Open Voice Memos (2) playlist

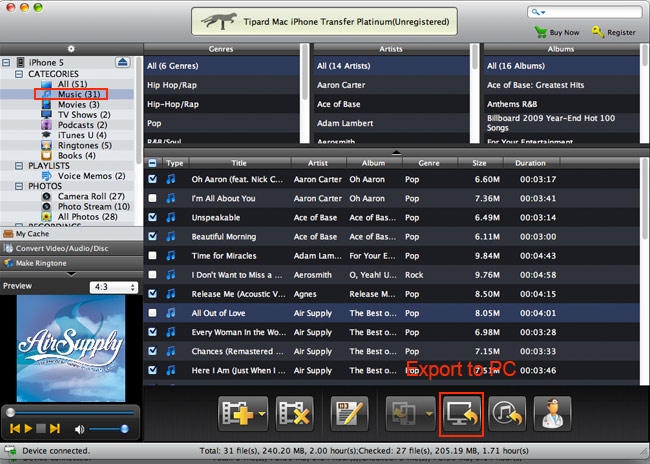91,176
